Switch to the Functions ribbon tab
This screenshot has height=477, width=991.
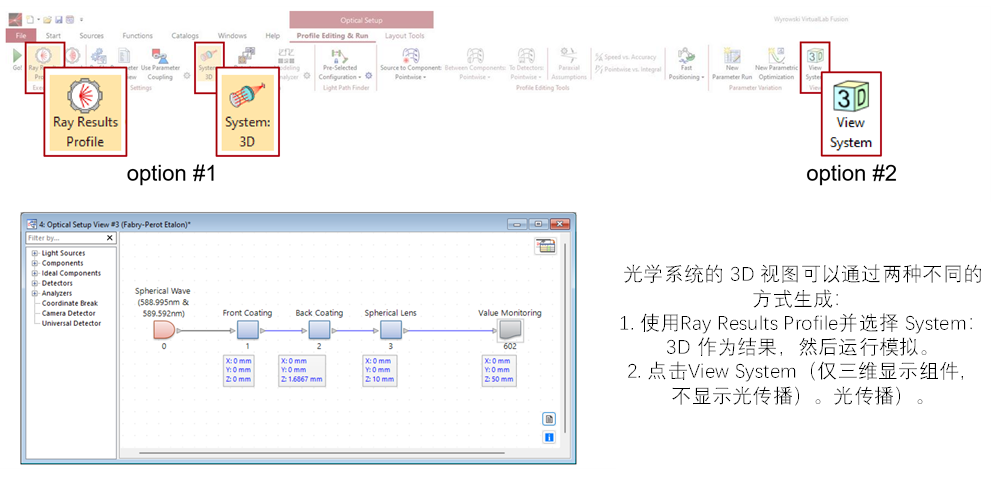tap(138, 36)
